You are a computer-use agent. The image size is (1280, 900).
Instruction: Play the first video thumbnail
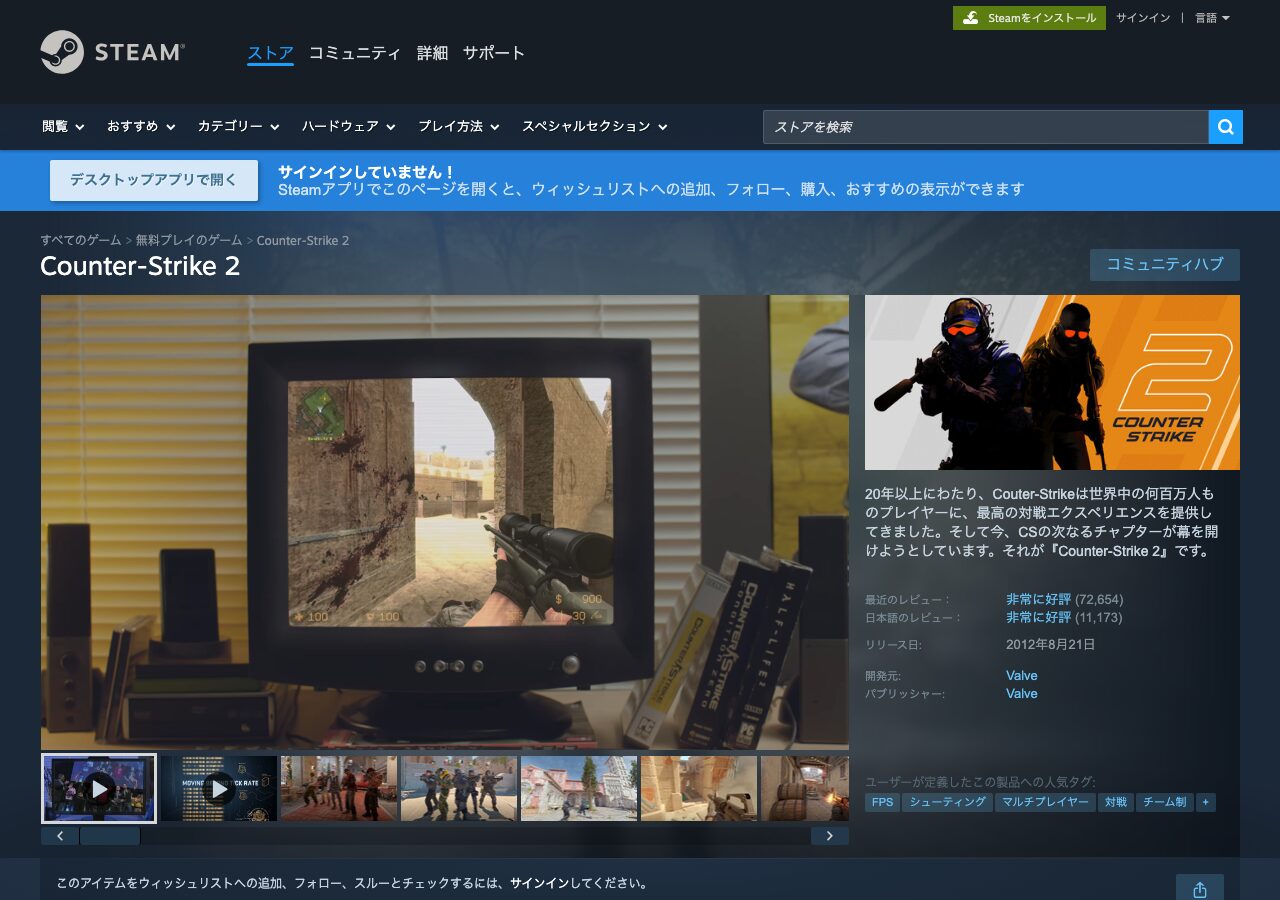tap(99, 788)
